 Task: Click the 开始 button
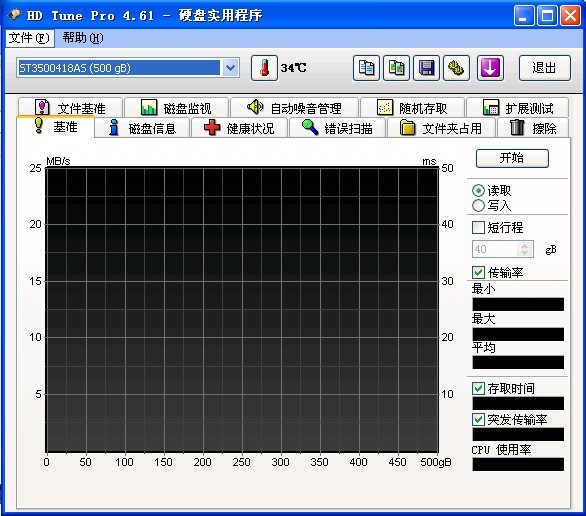coord(512,158)
